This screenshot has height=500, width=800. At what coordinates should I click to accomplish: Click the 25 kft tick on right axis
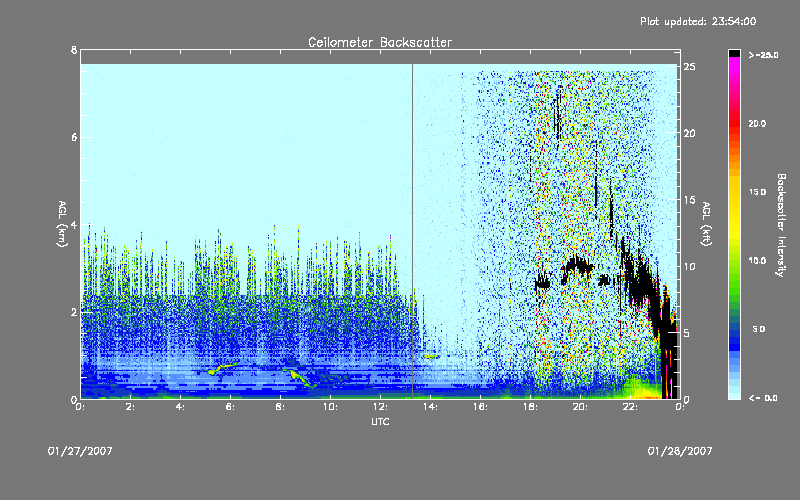click(x=689, y=67)
